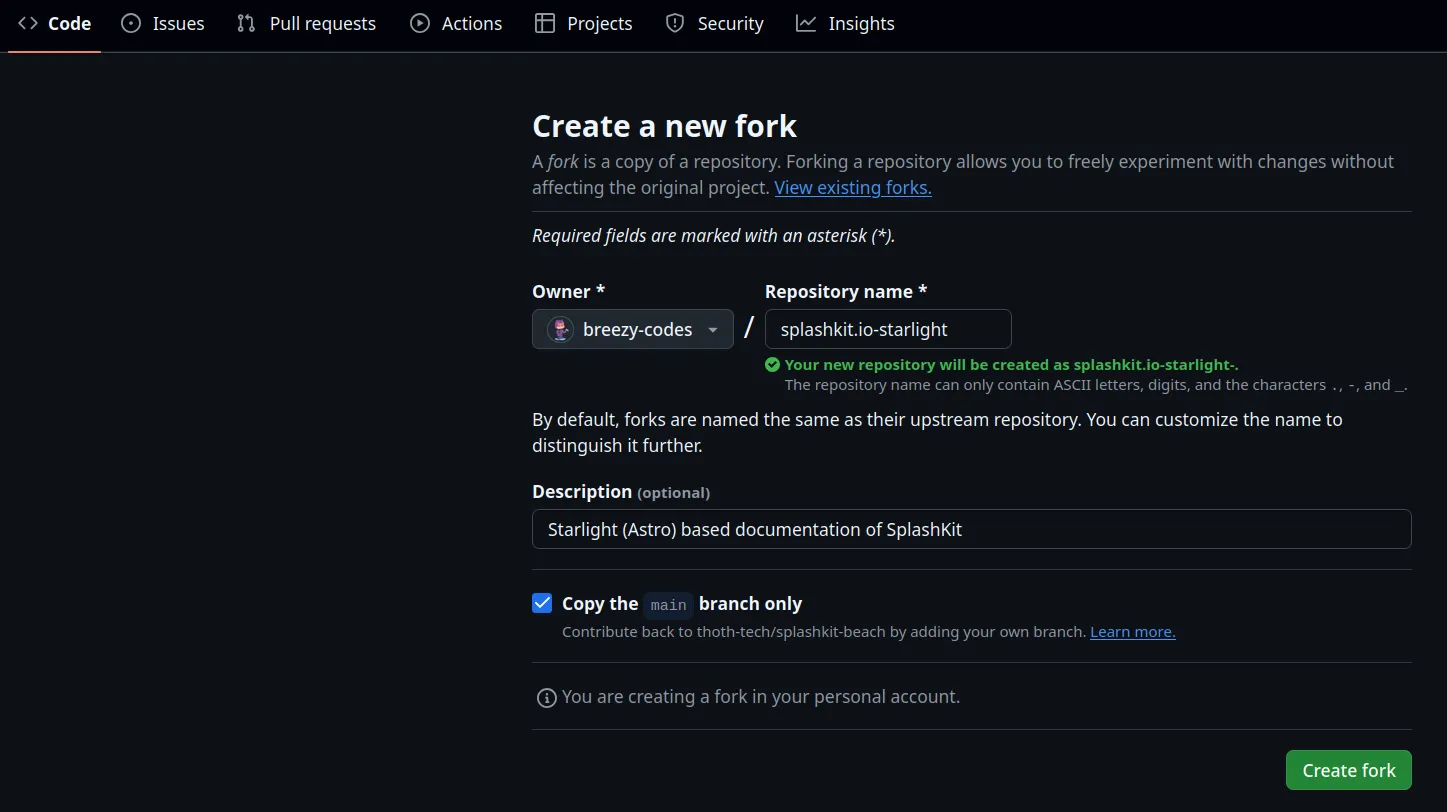The width and height of the screenshot is (1447, 812).
Task: Click the Issues circle icon
Action: (x=130, y=23)
